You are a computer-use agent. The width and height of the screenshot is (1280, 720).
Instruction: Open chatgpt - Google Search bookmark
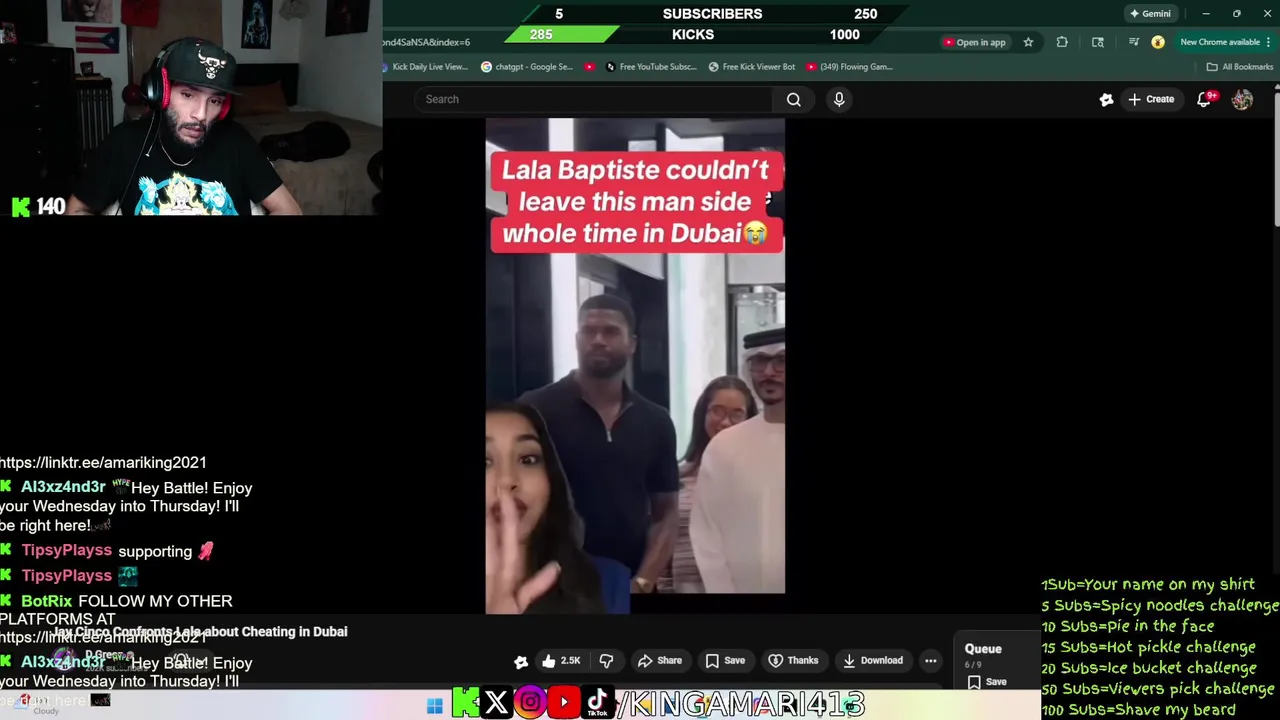coord(527,67)
